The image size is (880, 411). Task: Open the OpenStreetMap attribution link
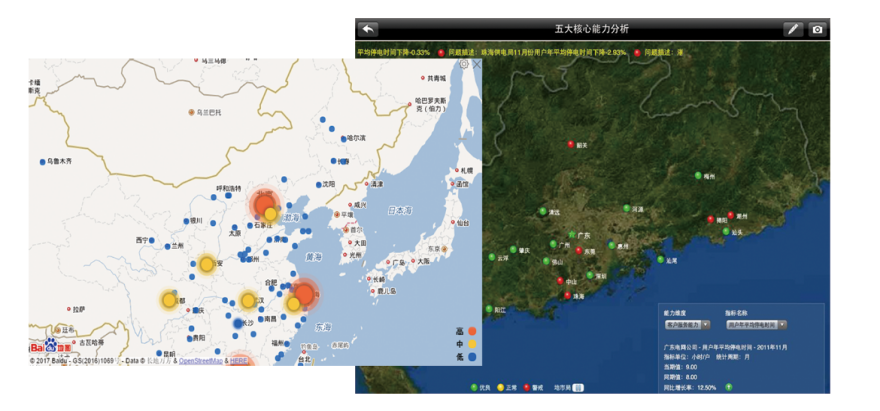tap(201, 361)
